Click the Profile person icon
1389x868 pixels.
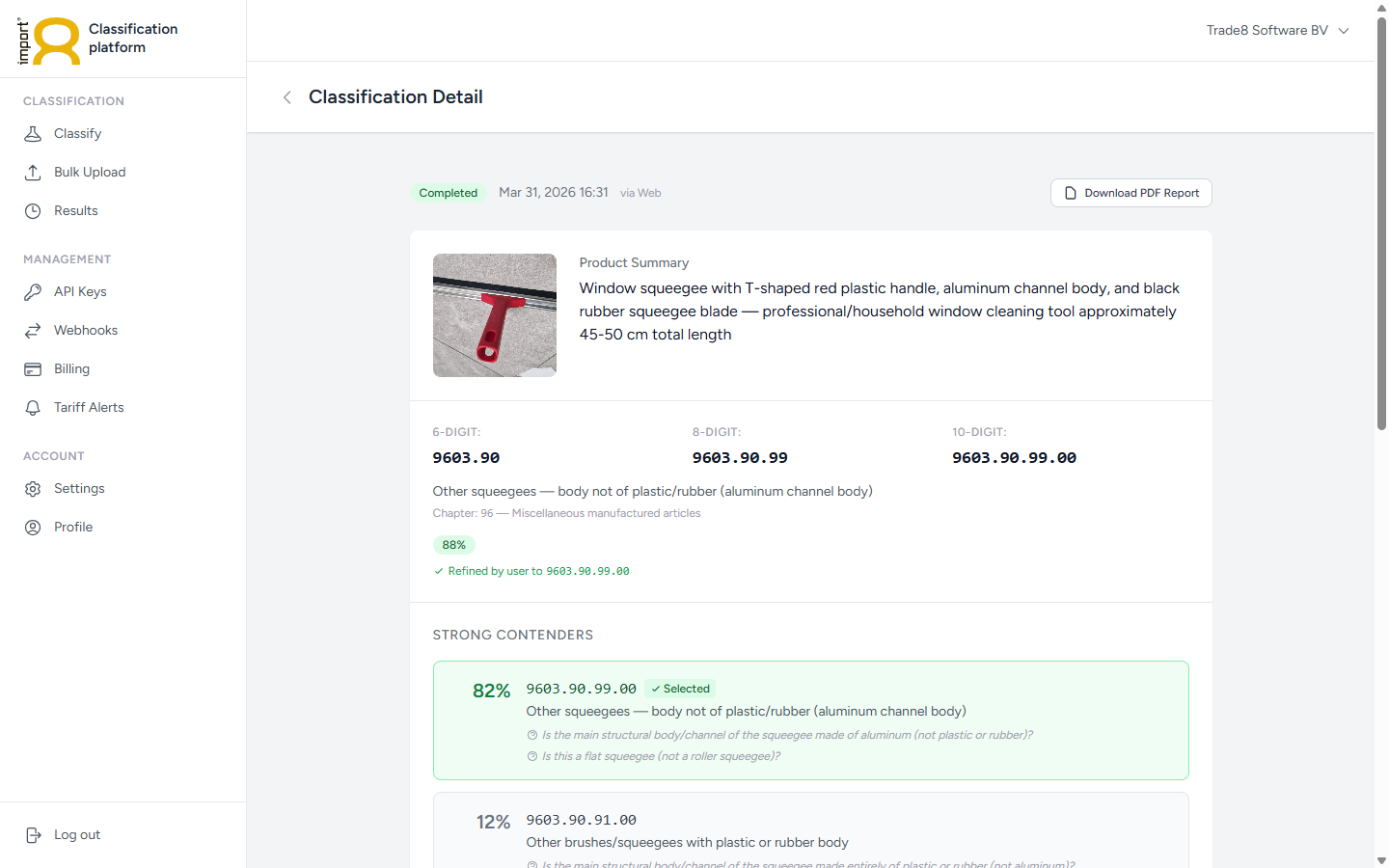(x=32, y=527)
